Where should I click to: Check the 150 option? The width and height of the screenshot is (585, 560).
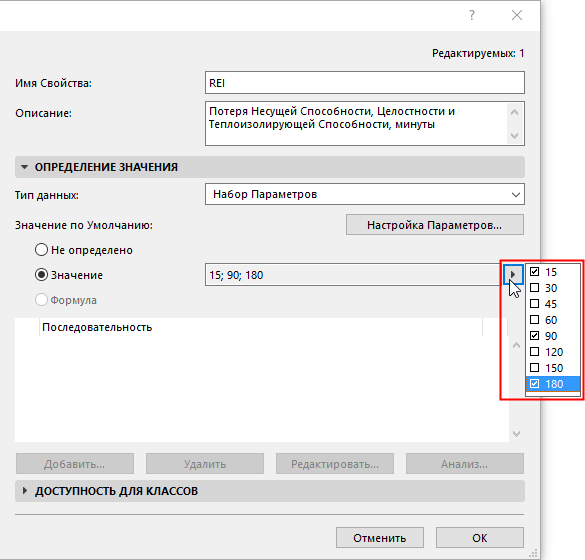pyautogui.click(x=535, y=368)
